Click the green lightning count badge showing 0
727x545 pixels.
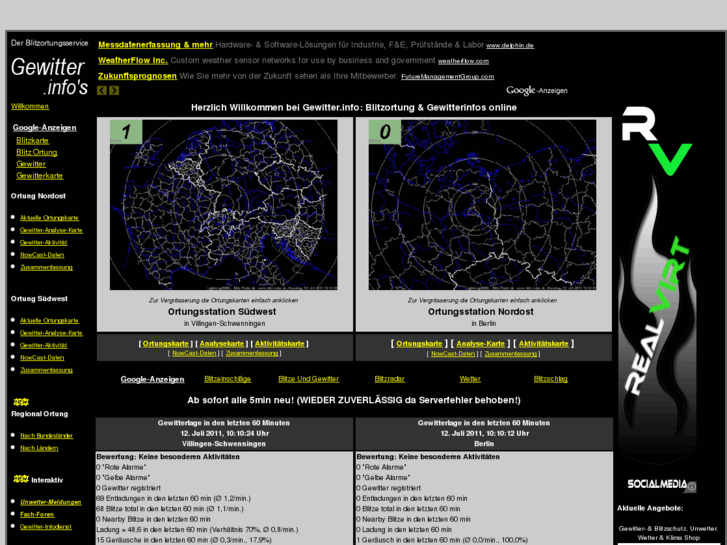pos(385,132)
